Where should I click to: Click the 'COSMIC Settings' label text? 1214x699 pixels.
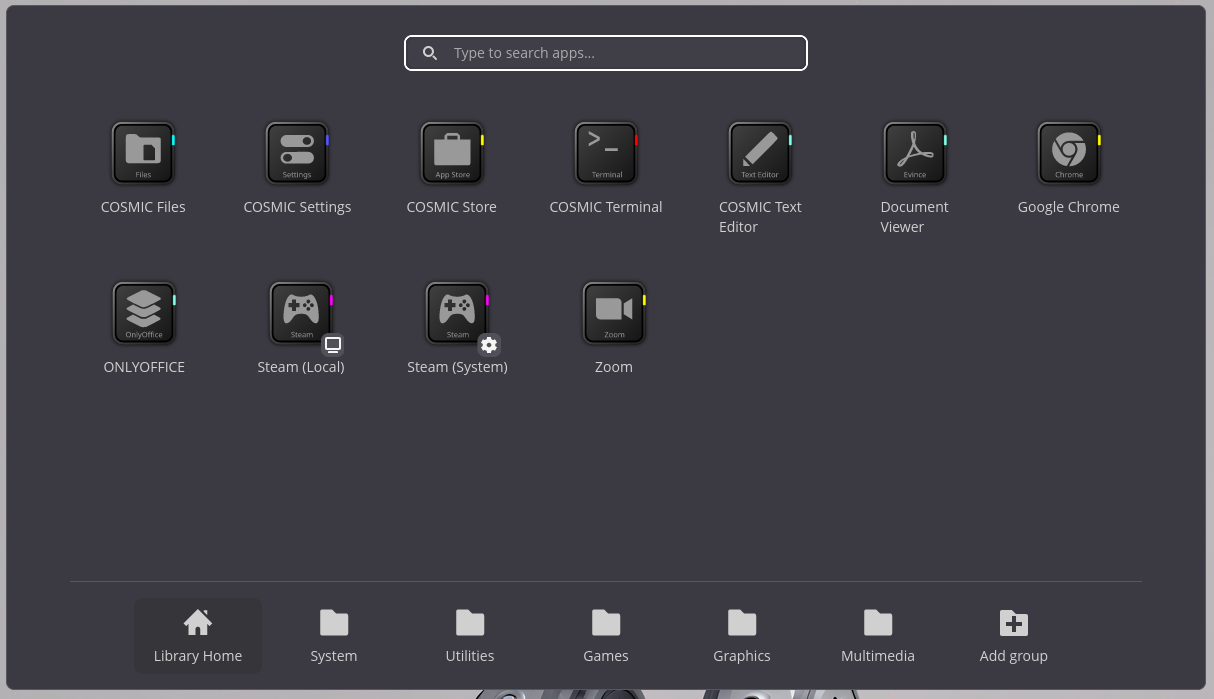pyautogui.click(x=297, y=207)
